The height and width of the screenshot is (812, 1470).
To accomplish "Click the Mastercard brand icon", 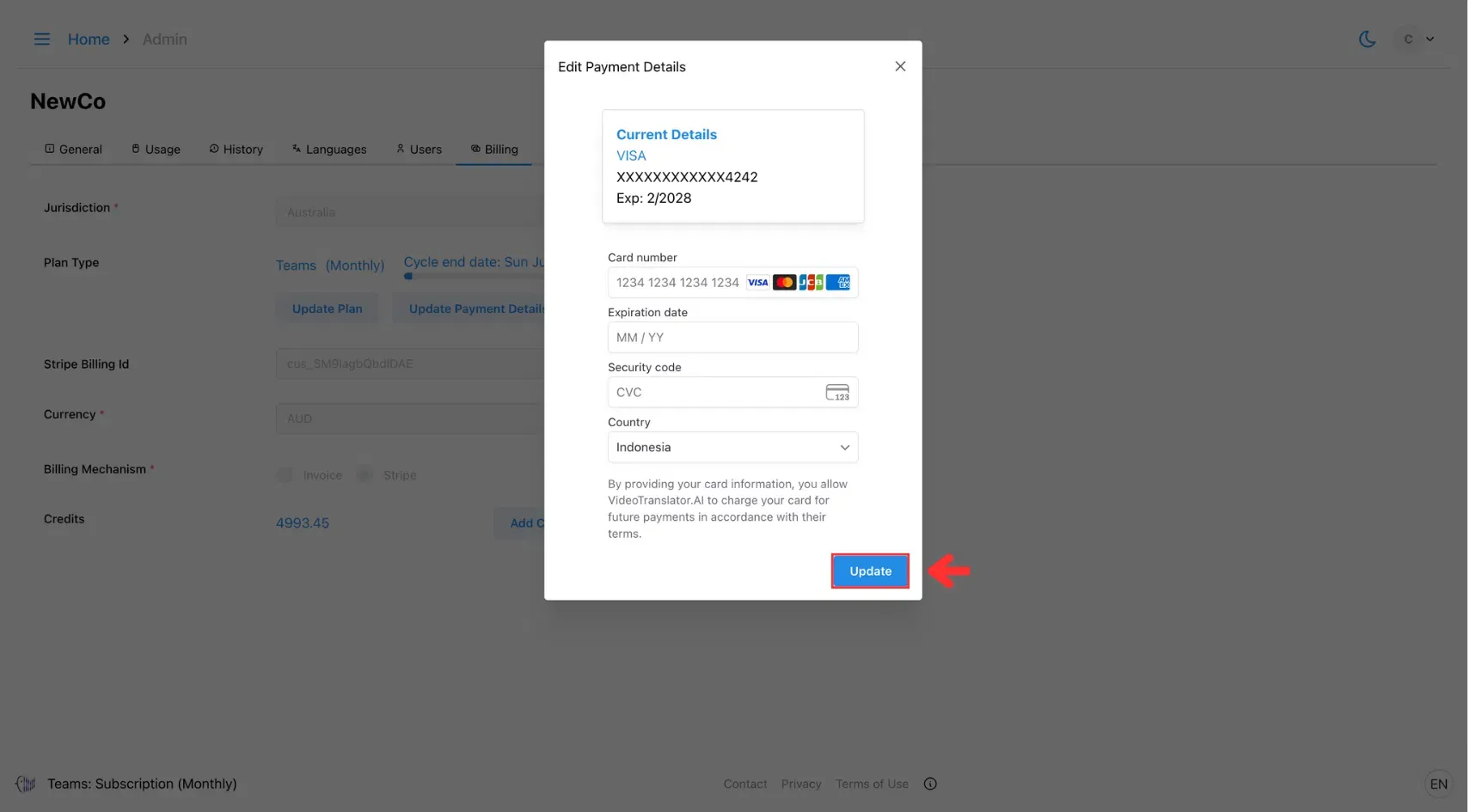I will [x=784, y=282].
